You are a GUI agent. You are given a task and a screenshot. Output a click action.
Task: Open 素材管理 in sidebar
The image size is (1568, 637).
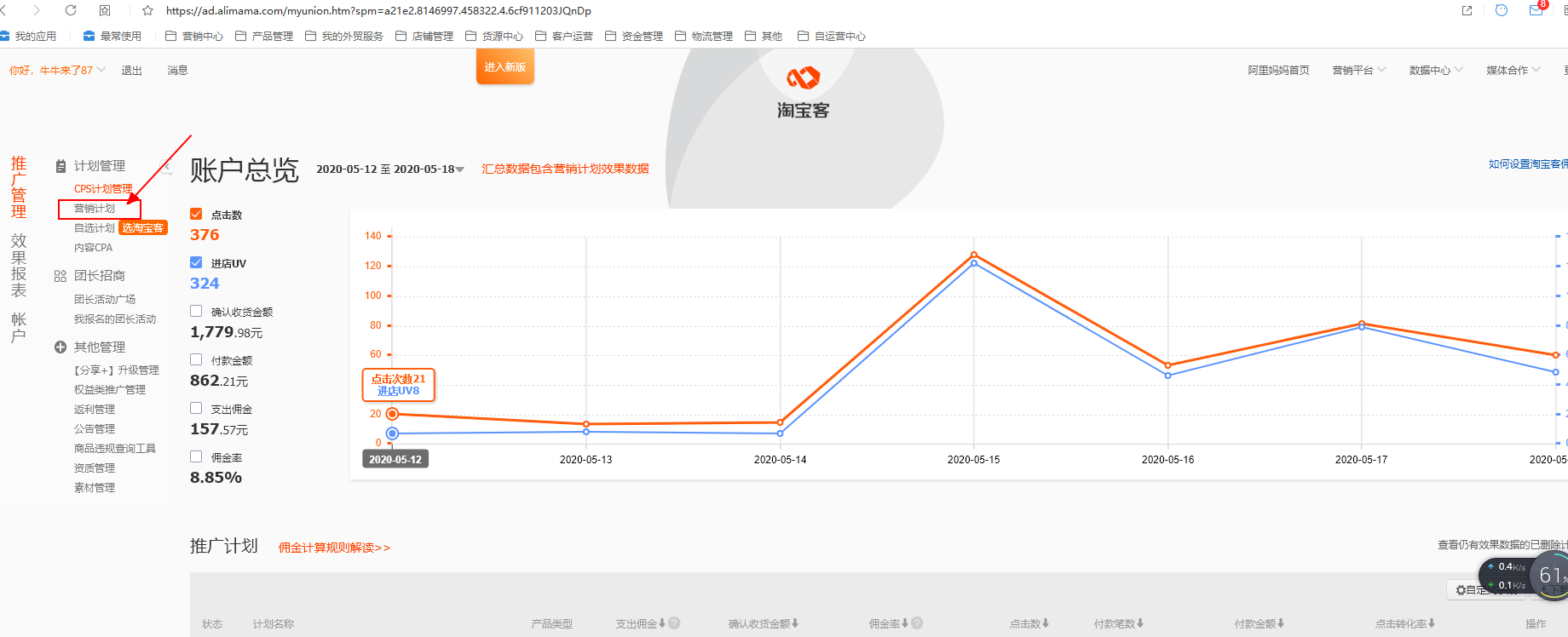95,488
